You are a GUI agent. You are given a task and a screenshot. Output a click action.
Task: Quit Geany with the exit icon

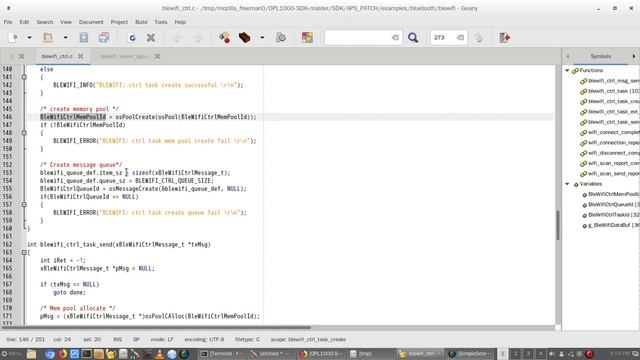(505, 38)
